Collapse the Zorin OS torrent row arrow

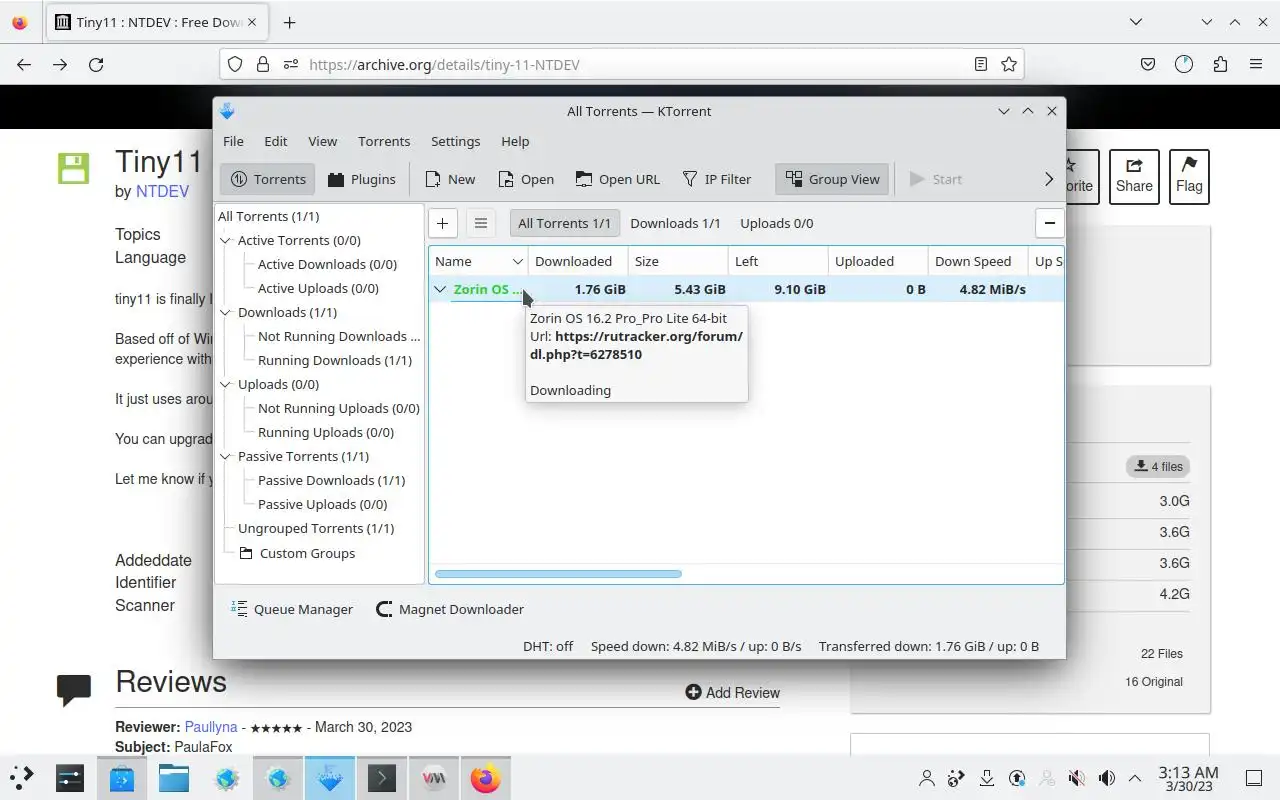(440, 289)
